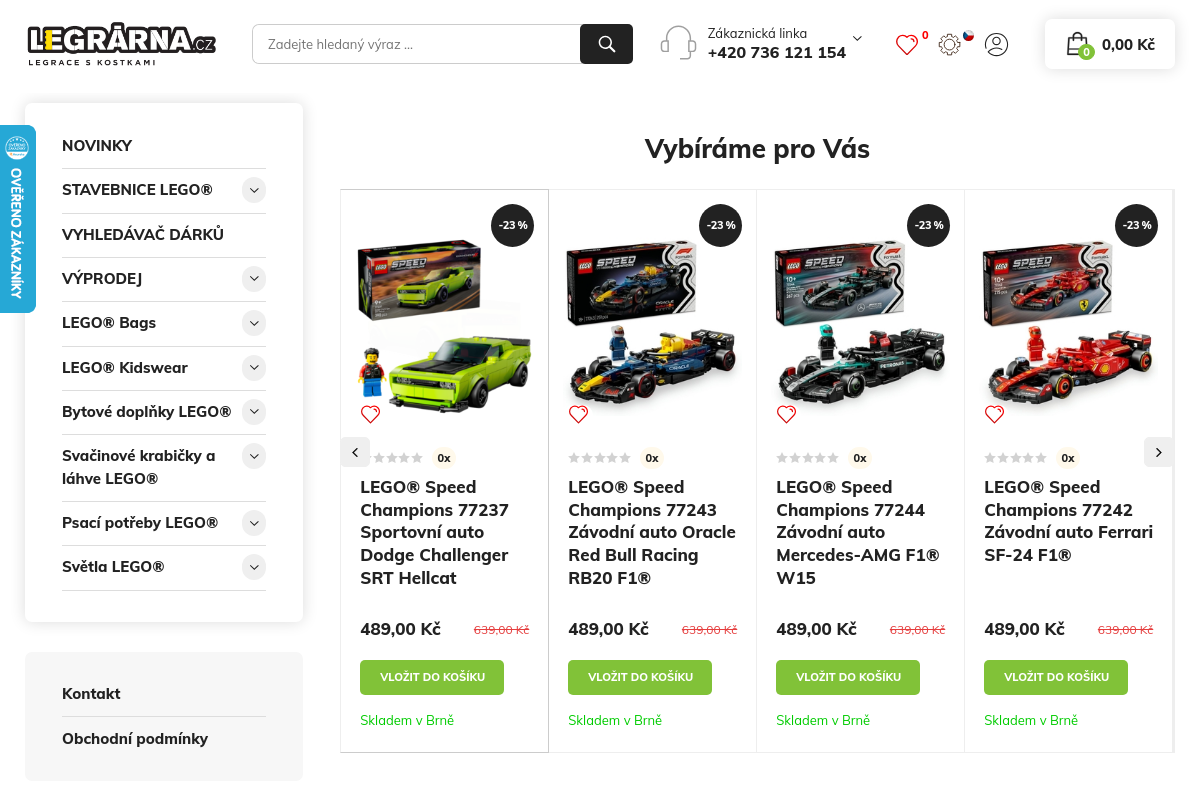Open the user account icon
This screenshot has width=1200, height=800.
996,44
